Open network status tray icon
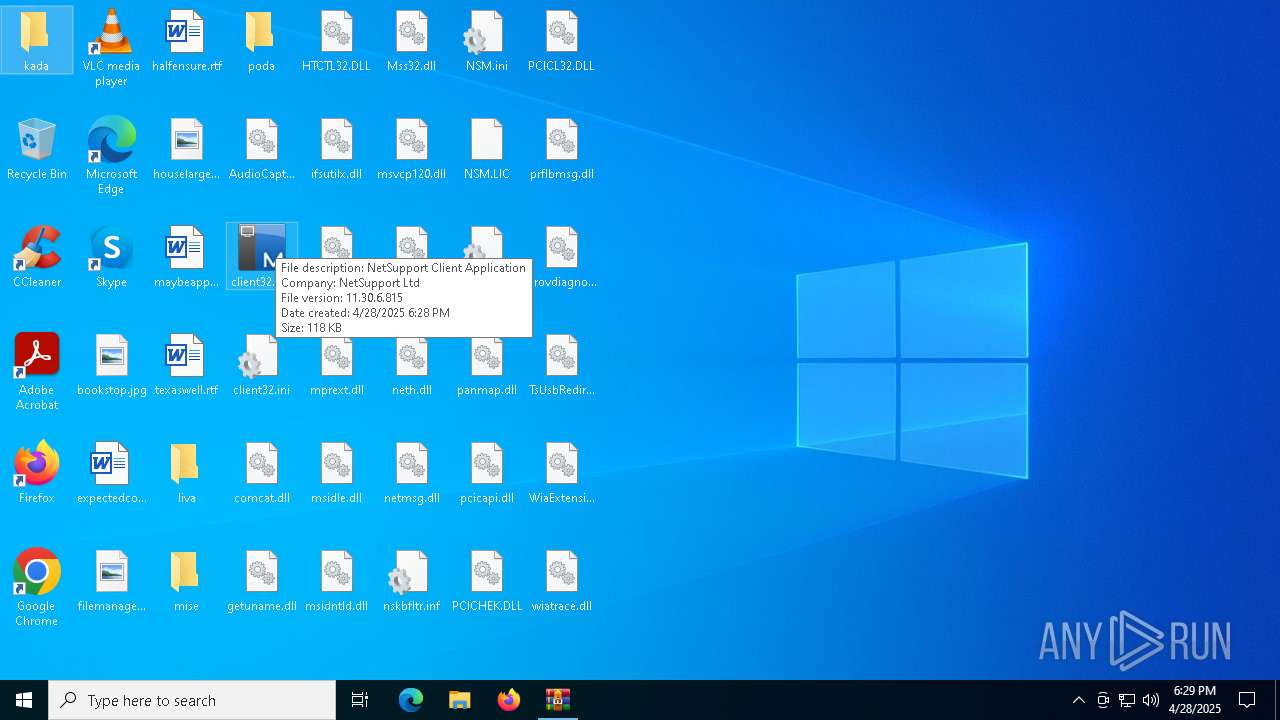The width and height of the screenshot is (1280, 720). coord(1127,700)
